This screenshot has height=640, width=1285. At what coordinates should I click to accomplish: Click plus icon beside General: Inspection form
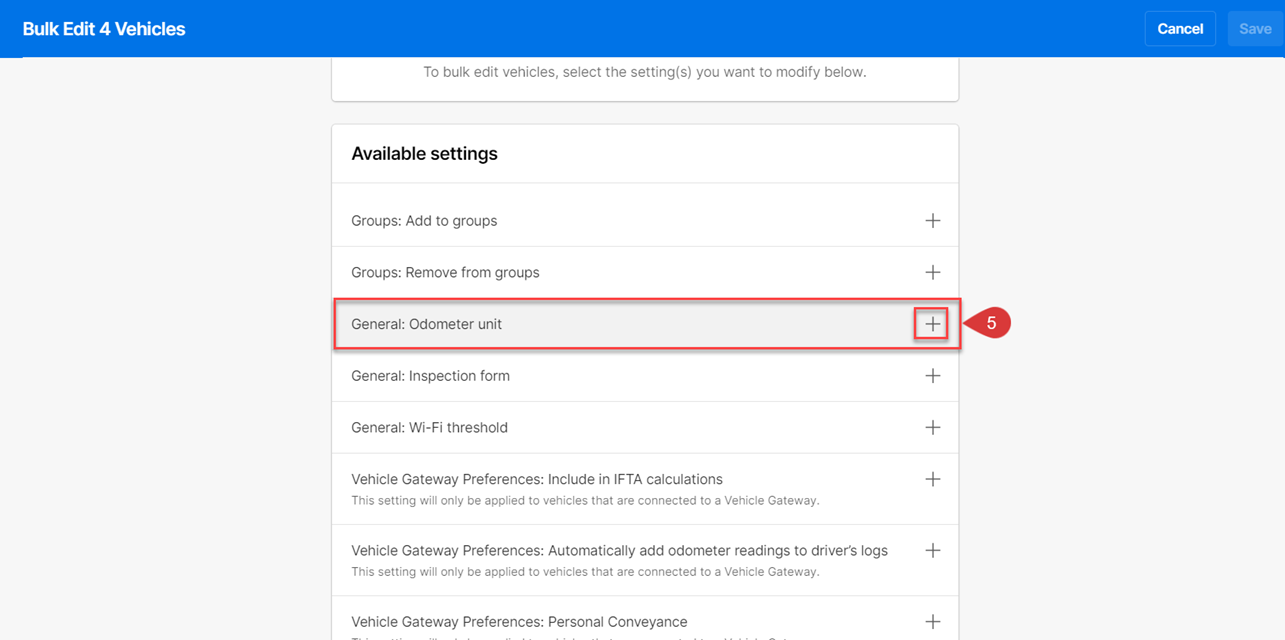[932, 376]
